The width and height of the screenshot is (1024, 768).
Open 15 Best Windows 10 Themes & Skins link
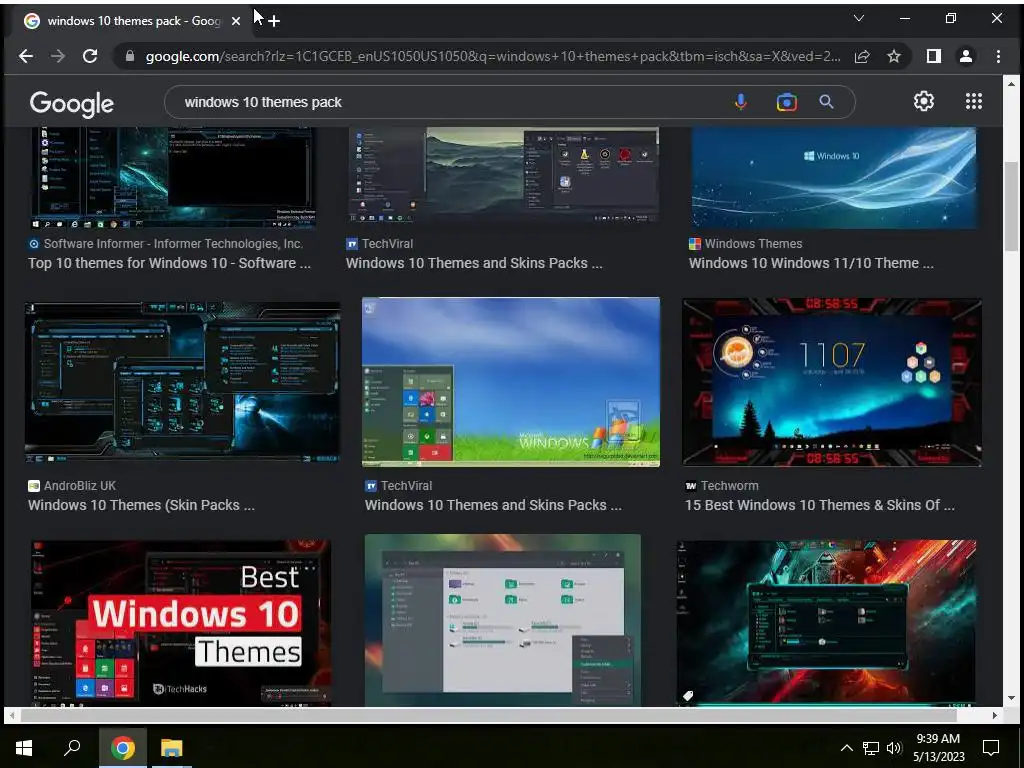[x=820, y=505]
